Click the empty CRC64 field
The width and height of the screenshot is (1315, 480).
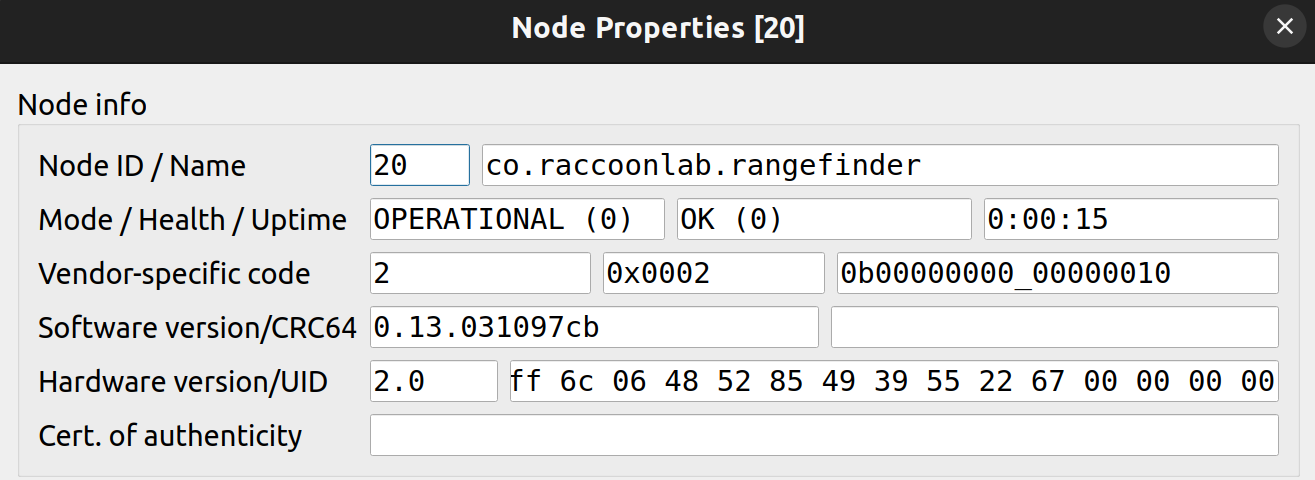click(x=1055, y=327)
